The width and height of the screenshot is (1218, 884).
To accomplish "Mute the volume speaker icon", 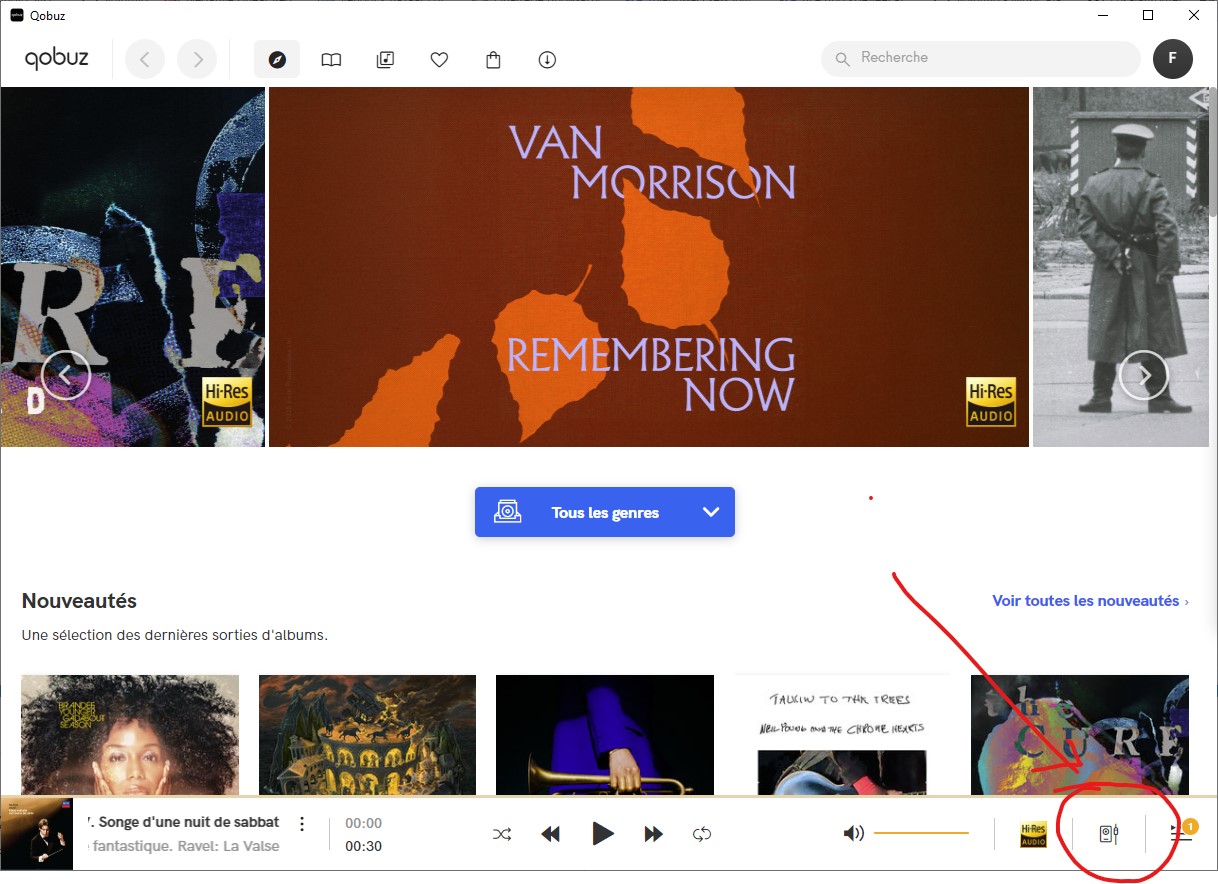I will pyautogui.click(x=853, y=833).
